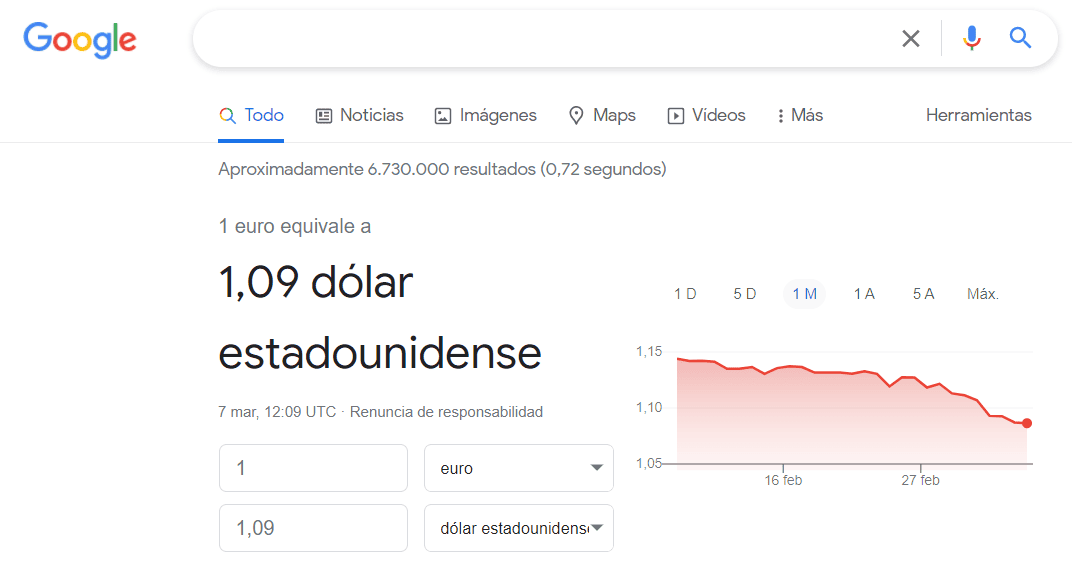The width and height of the screenshot is (1072, 568).
Task: Open the dólar estadounidense currency dropdown
Action: click(x=519, y=528)
